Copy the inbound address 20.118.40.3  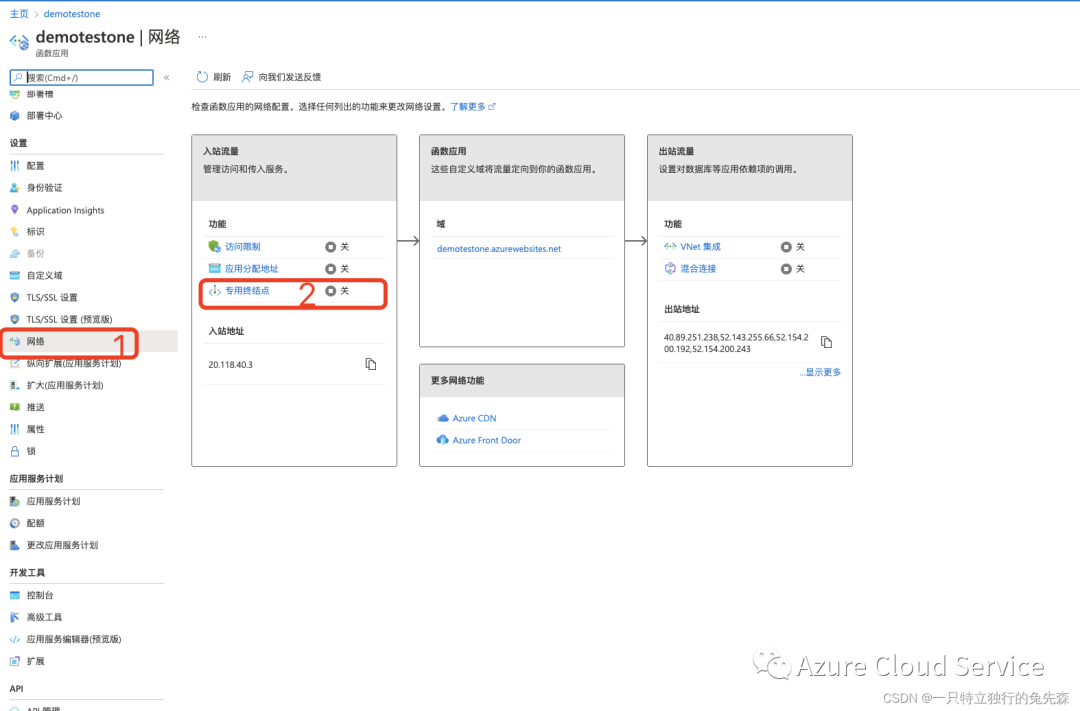(x=371, y=364)
